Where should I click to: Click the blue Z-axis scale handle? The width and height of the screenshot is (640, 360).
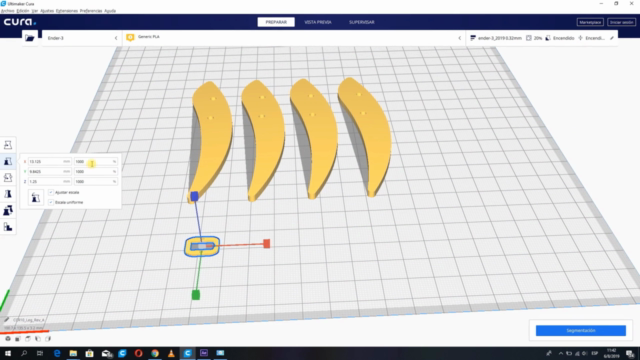point(194,196)
